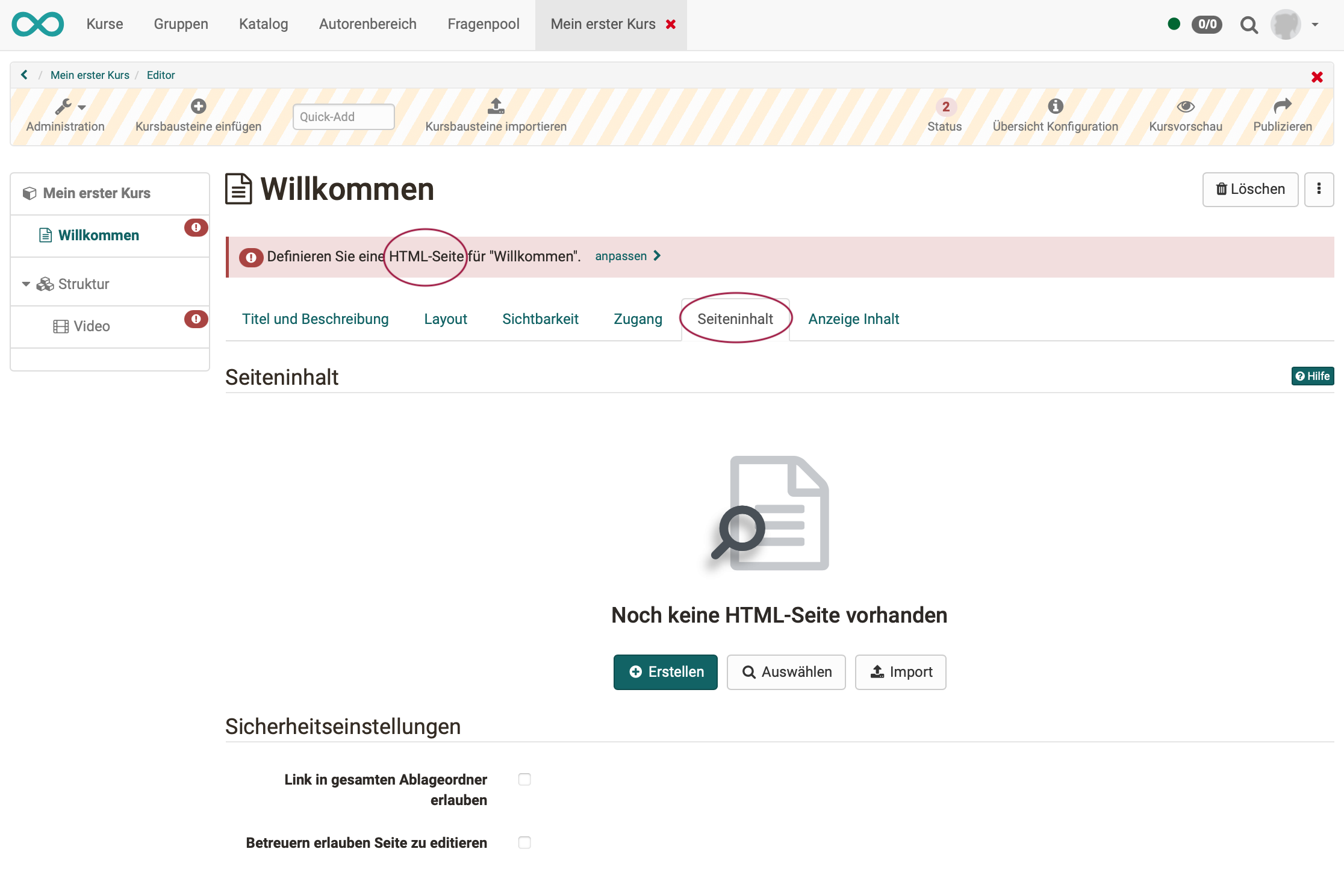Click the OpenOlat infinity logo
The height and width of the screenshot is (896, 1344).
point(37,24)
